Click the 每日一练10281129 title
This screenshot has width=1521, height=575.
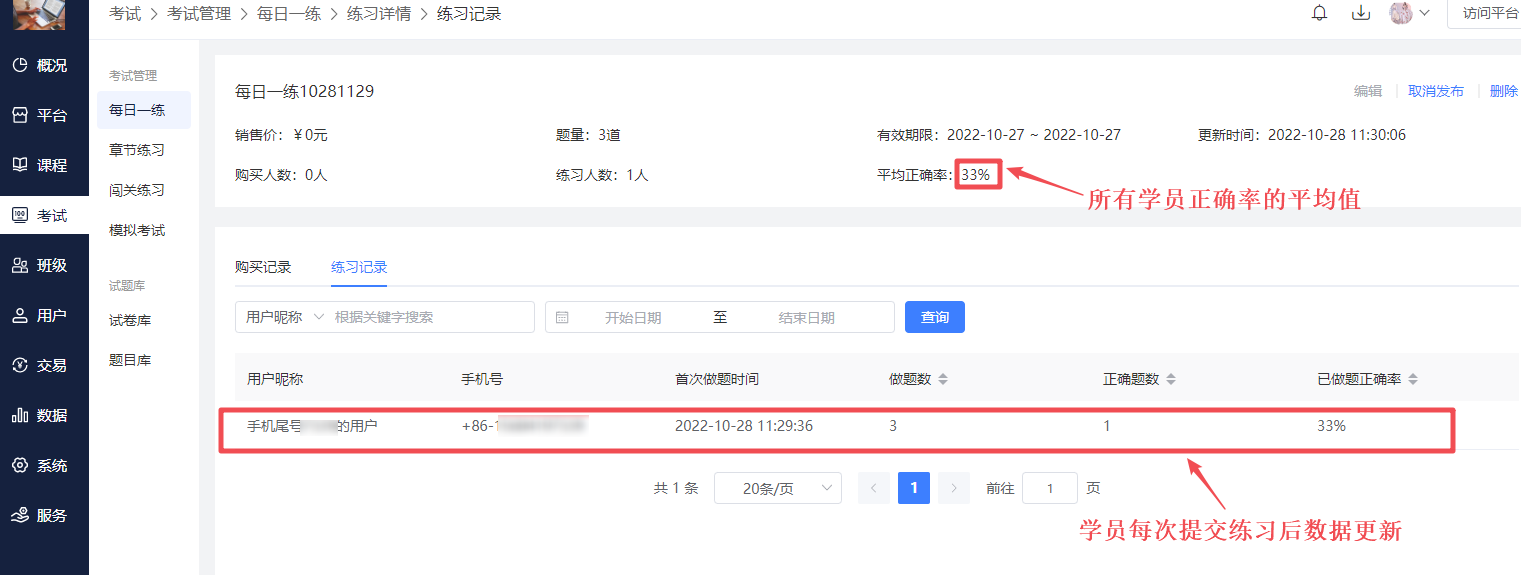[x=304, y=91]
